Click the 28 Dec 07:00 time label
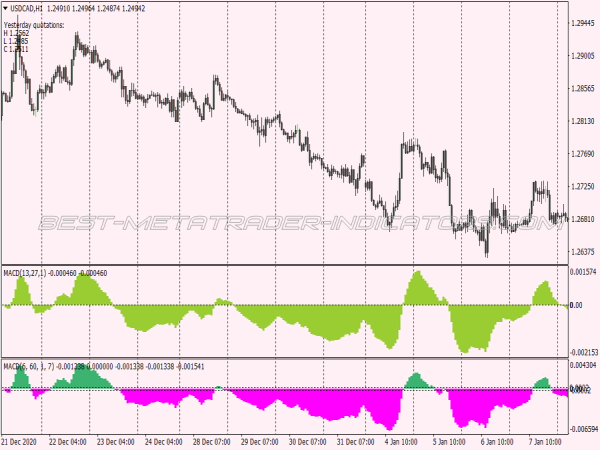The width and height of the screenshot is (600, 450). (x=213, y=442)
